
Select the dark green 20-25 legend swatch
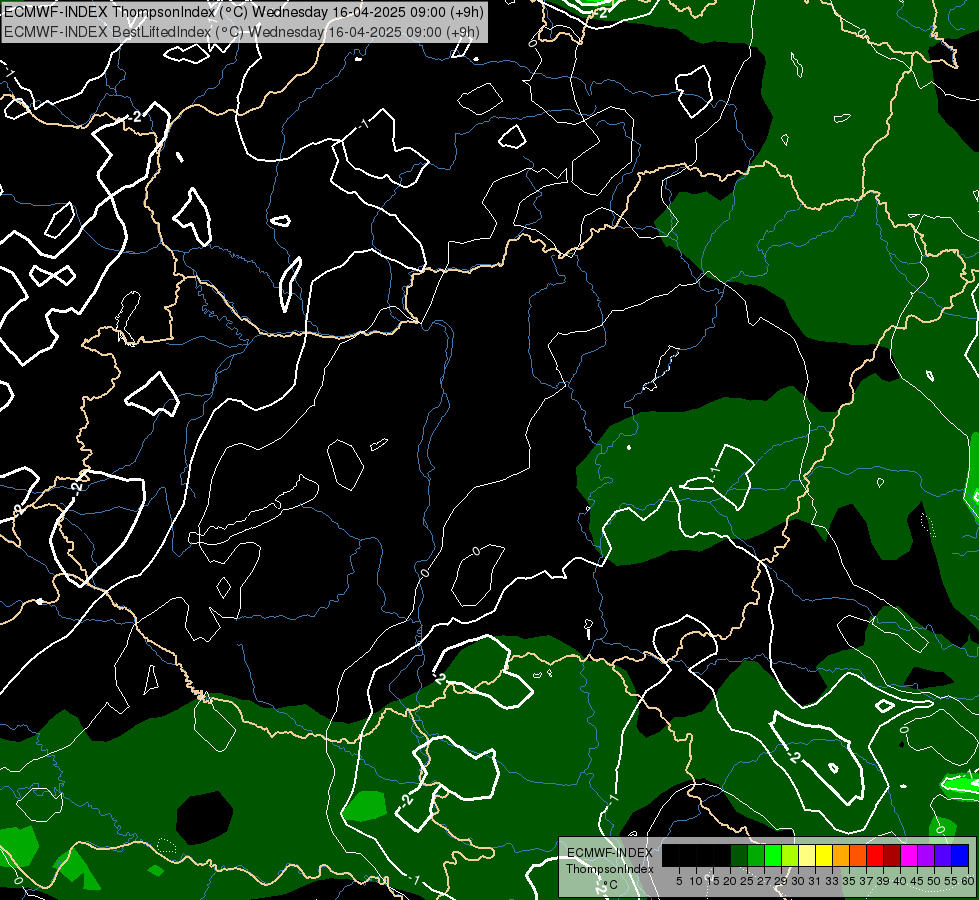(739, 855)
